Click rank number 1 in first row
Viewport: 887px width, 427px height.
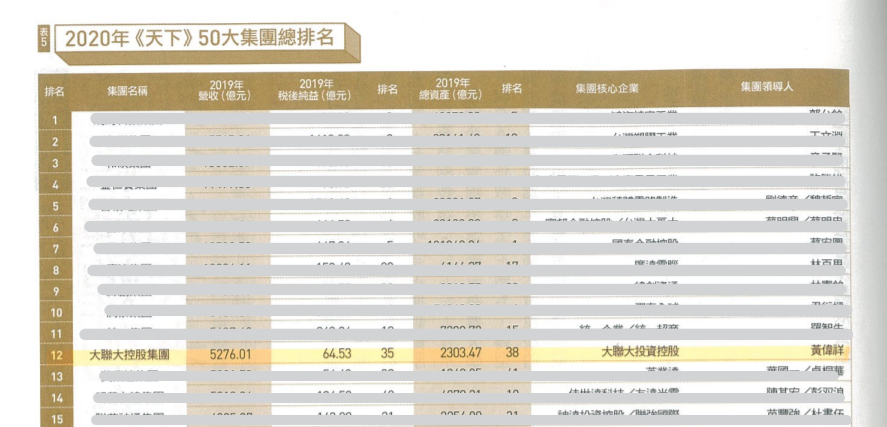55,120
